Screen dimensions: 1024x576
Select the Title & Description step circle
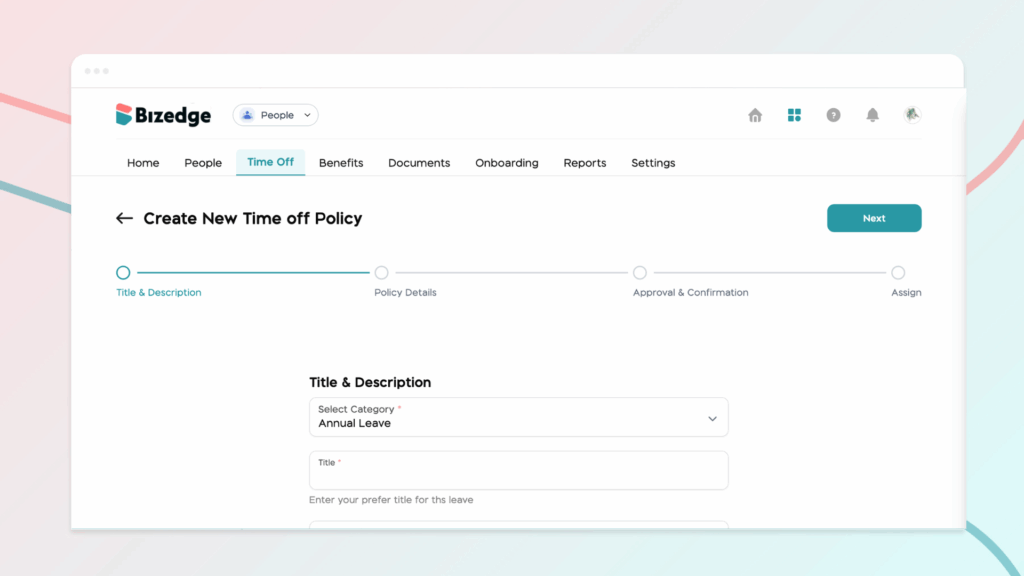pos(123,272)
